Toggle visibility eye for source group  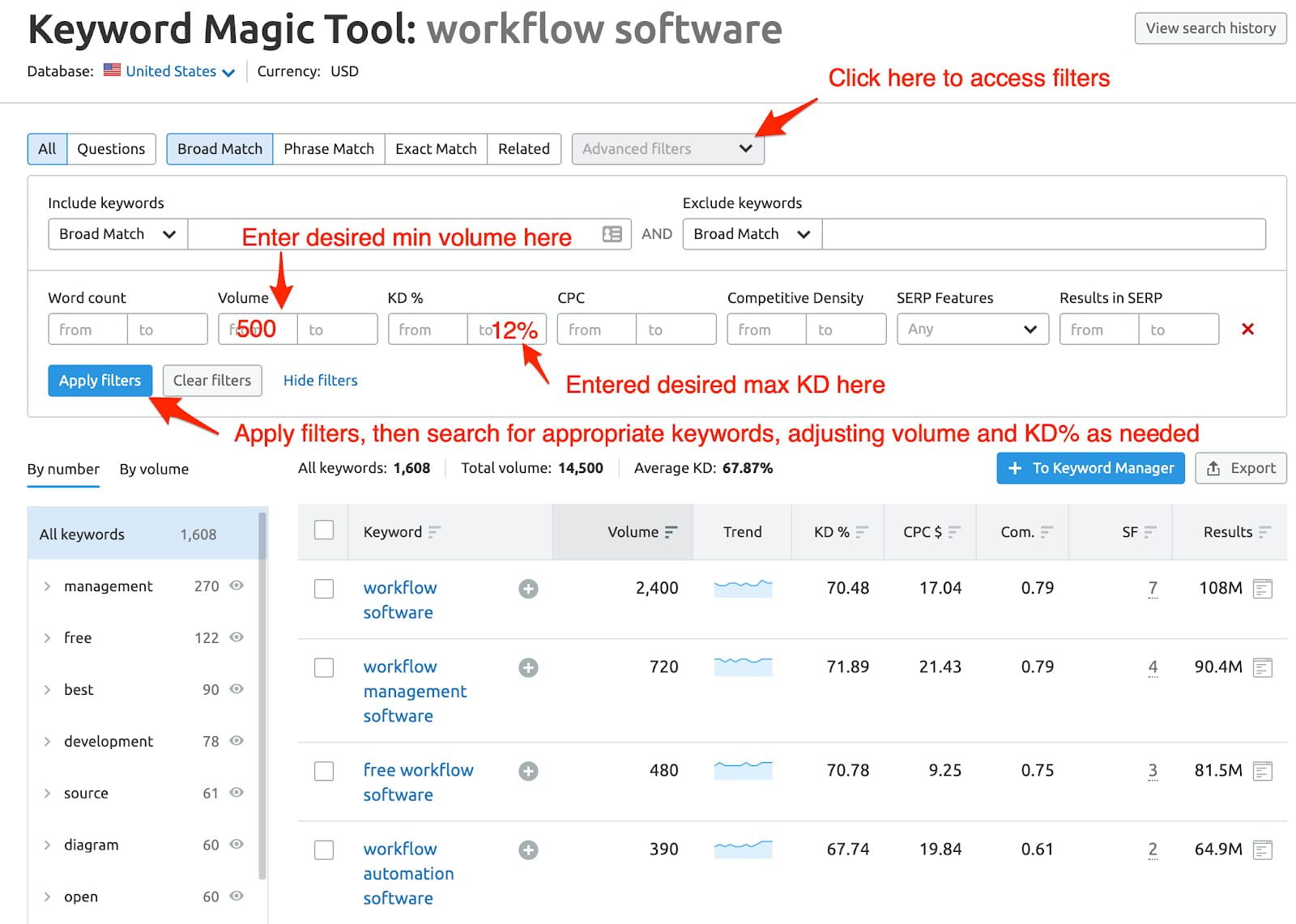pos(237,793)
